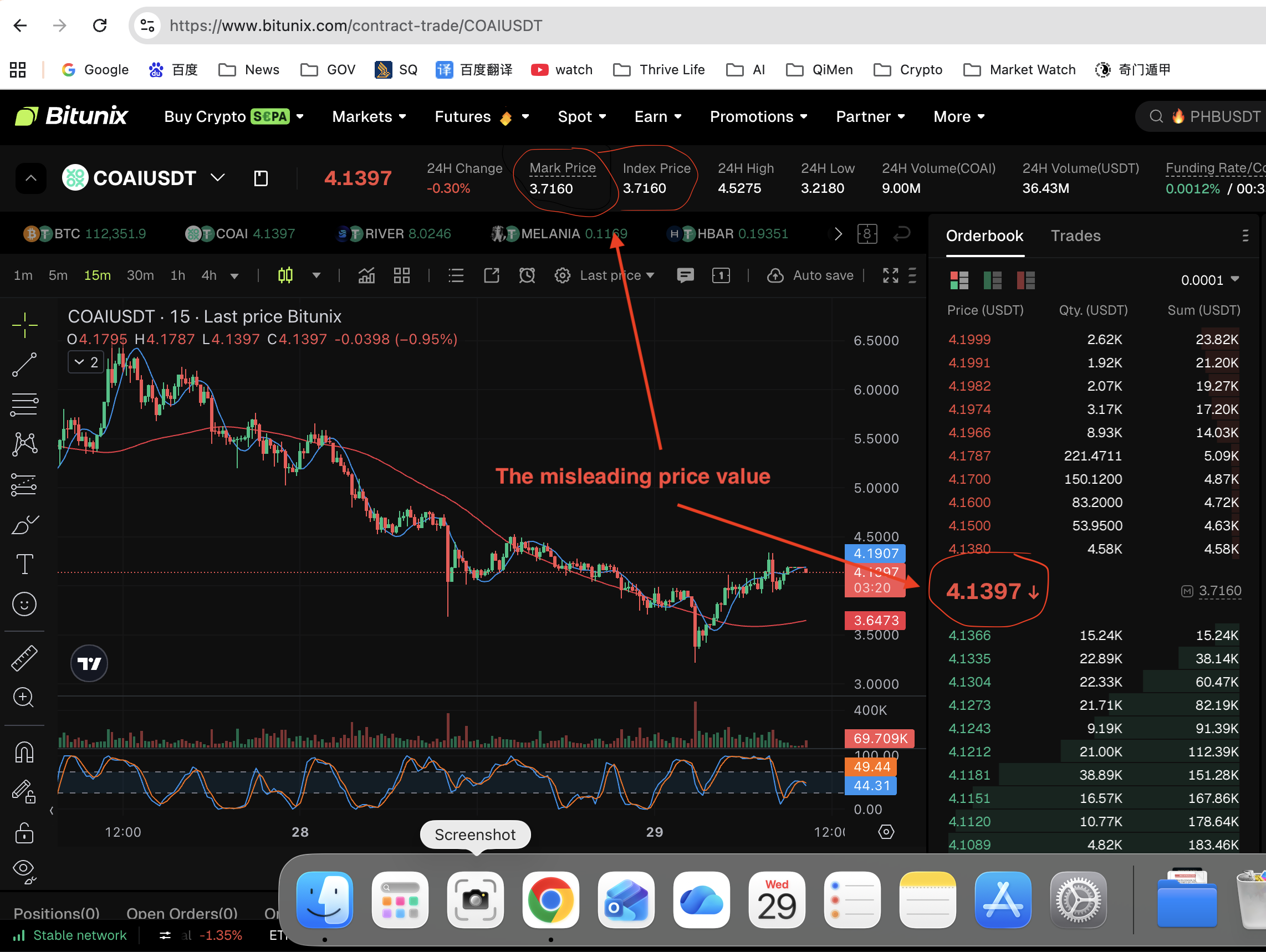
Task: Click the BTC ticker in the watchlist bar
Action: (85, 233)
